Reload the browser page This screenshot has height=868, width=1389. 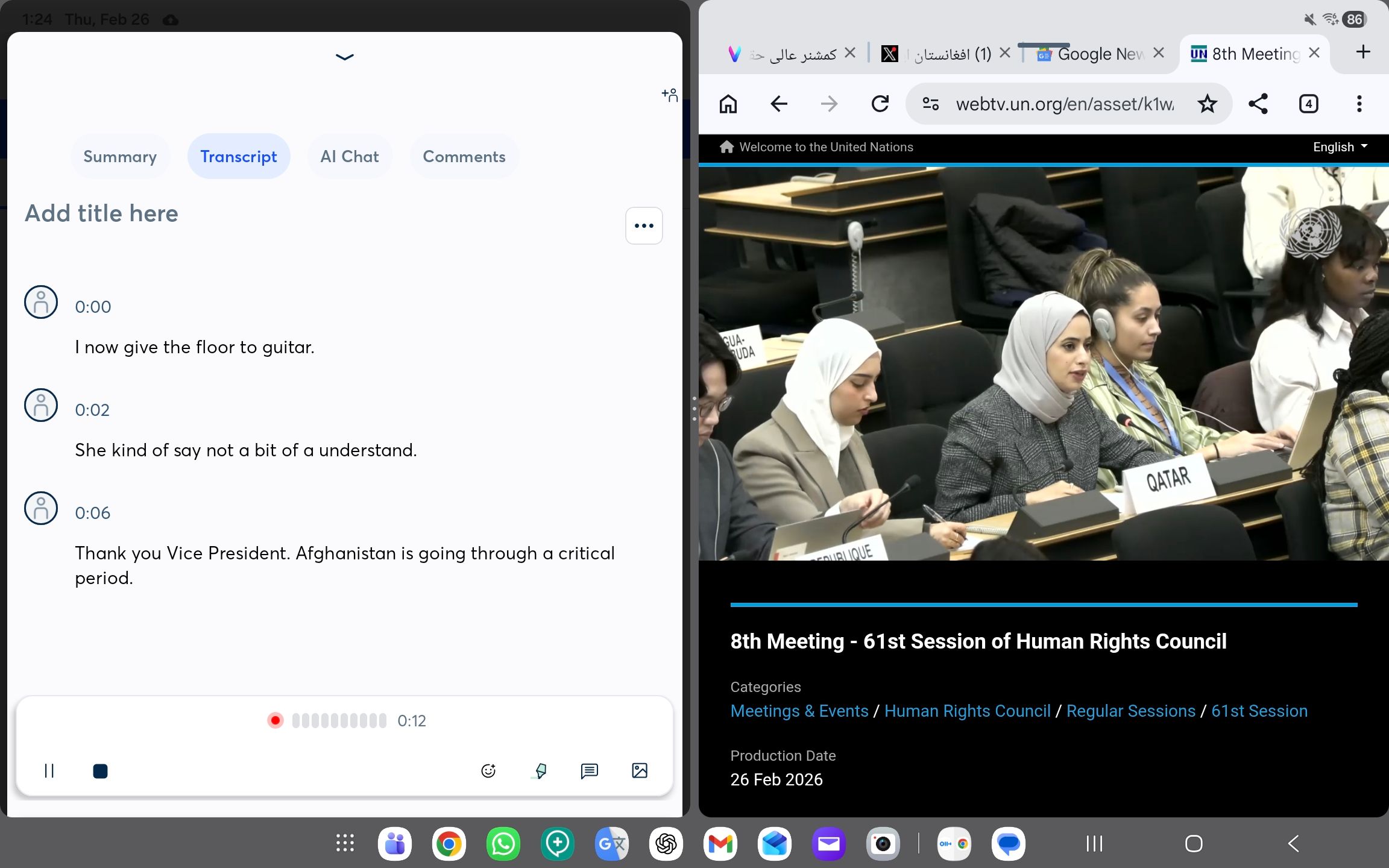click(880, 104)
